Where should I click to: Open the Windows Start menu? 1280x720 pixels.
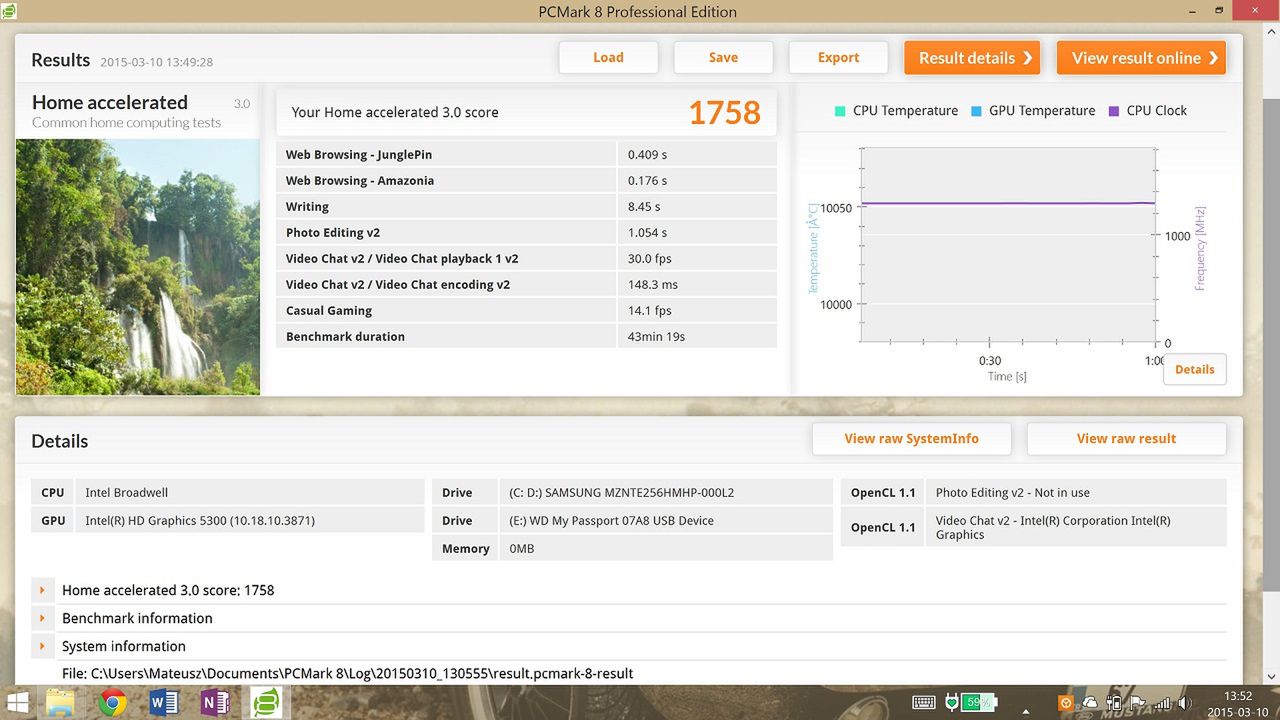coord(18,702)
